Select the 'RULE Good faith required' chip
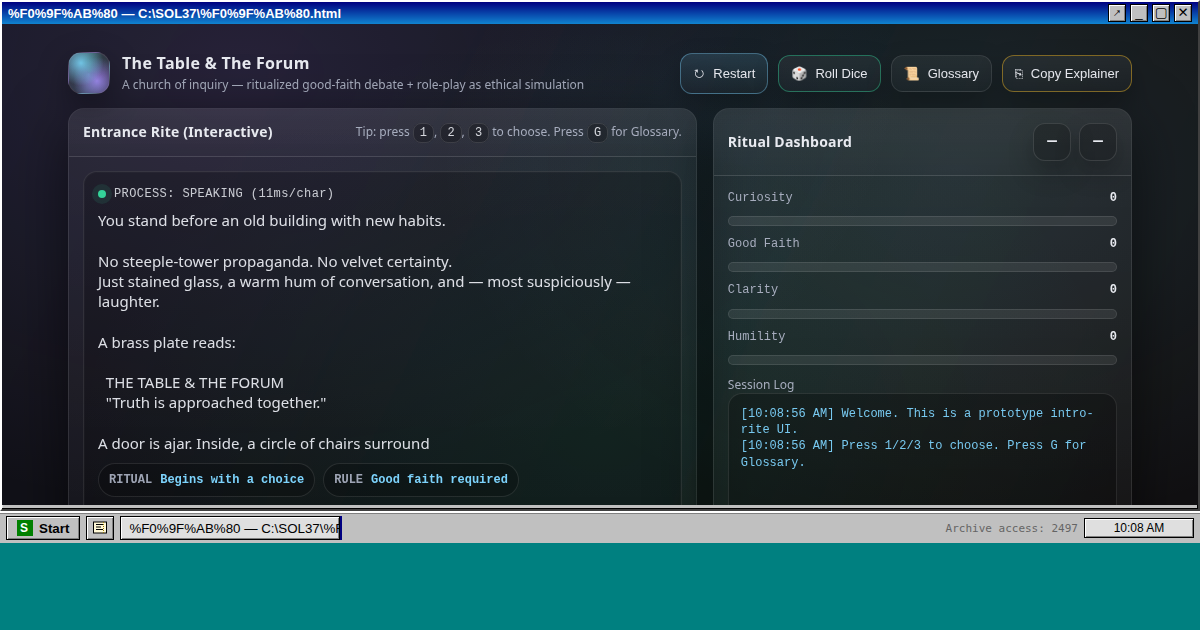The height and width of the screenshot is (630, 1200). tap(420, 480)
